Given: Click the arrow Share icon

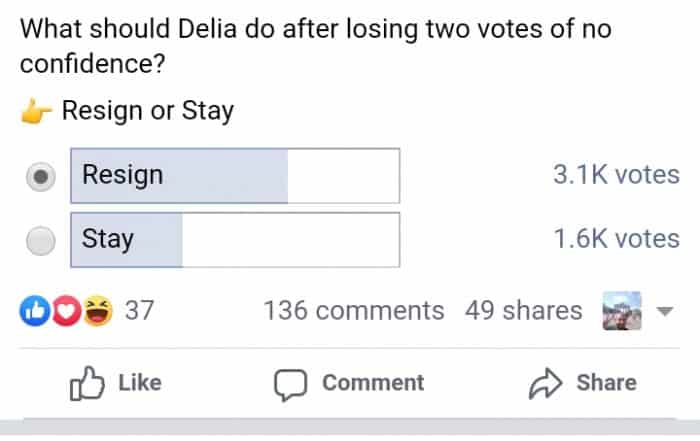Looking at the screenshot, I should coord(543,383).
